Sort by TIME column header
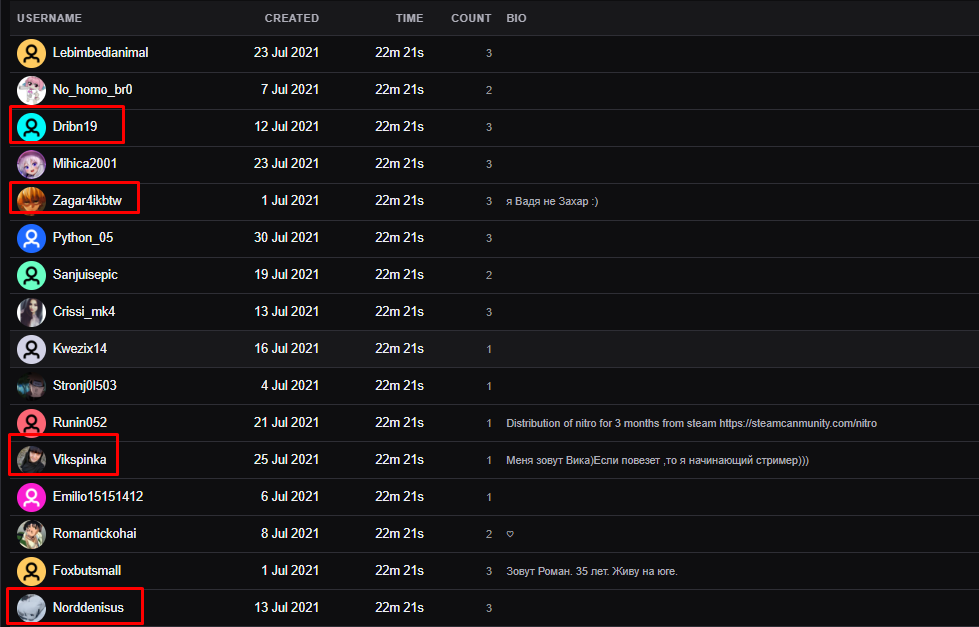979x627 pixels. (408, 18)
